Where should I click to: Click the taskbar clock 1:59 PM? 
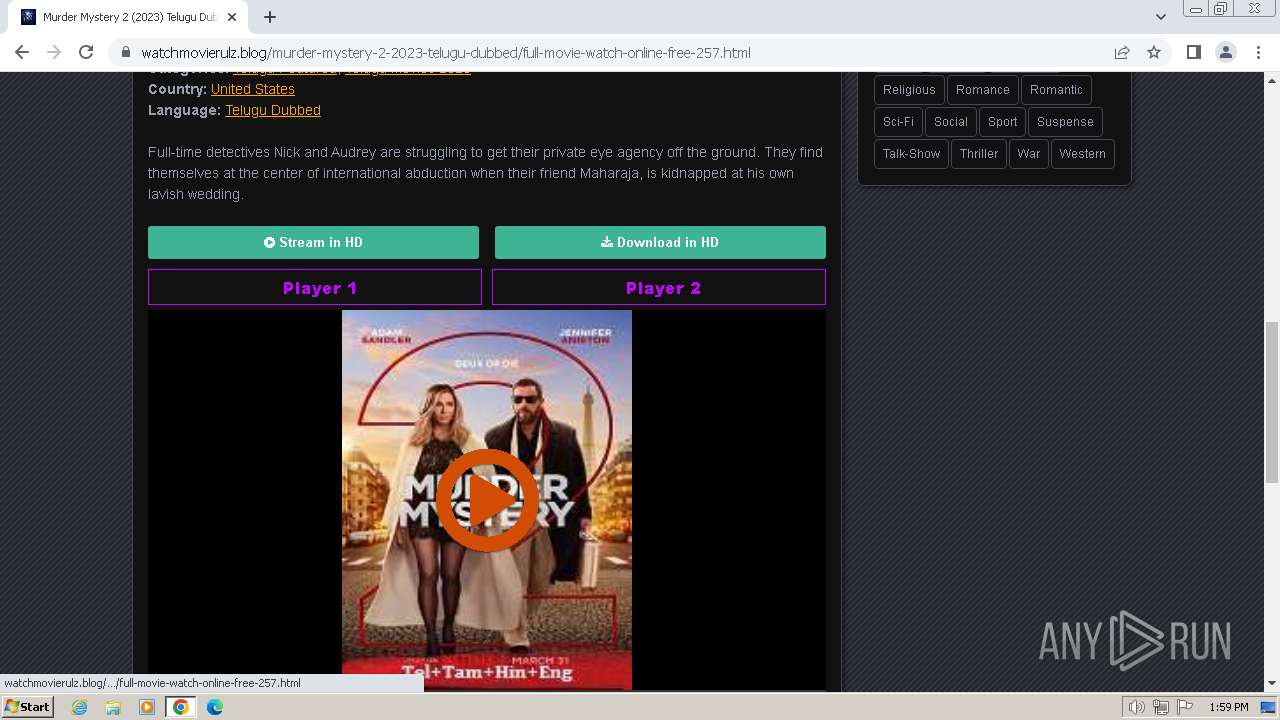pyautogui.click(x=1229, y=707)
